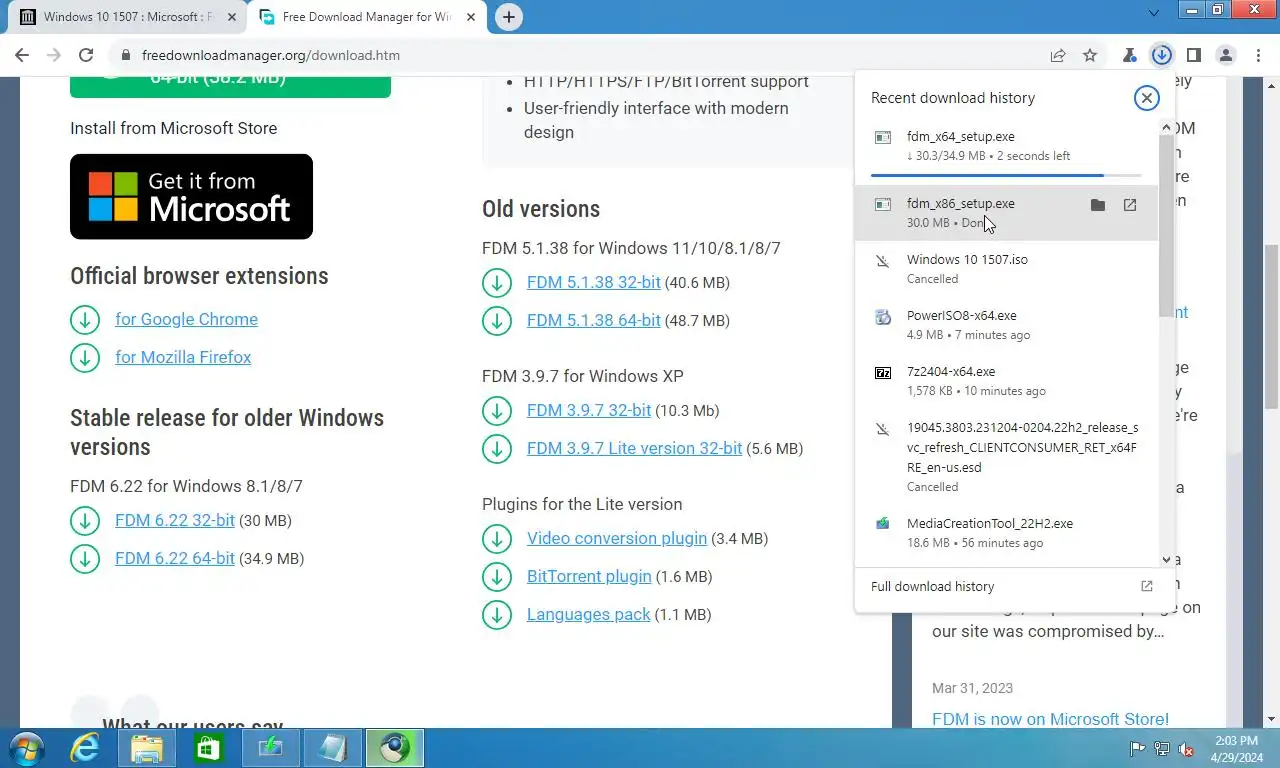This screenshot has height=768, width=1280.
Task: Download FDM 6.22 32-bit
Action: pyautogui.click(x=175, y=520)
